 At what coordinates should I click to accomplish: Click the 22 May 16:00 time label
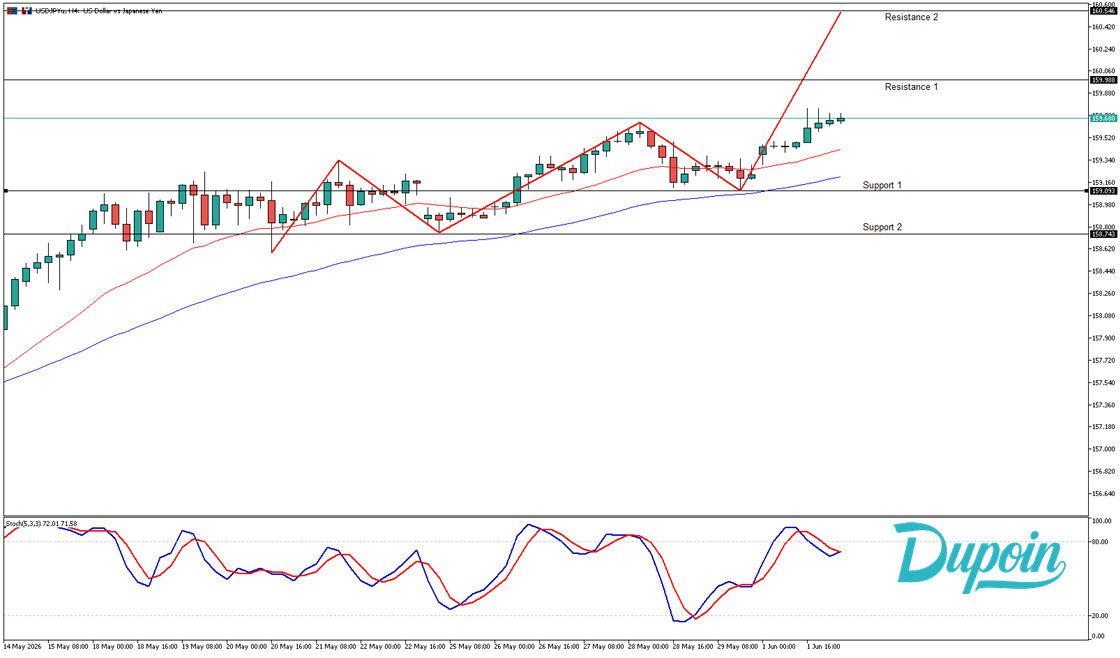click(426, 647)
